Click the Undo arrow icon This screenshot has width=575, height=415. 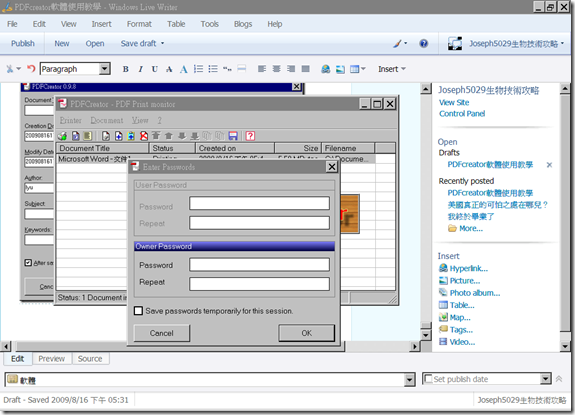(31, 69)
